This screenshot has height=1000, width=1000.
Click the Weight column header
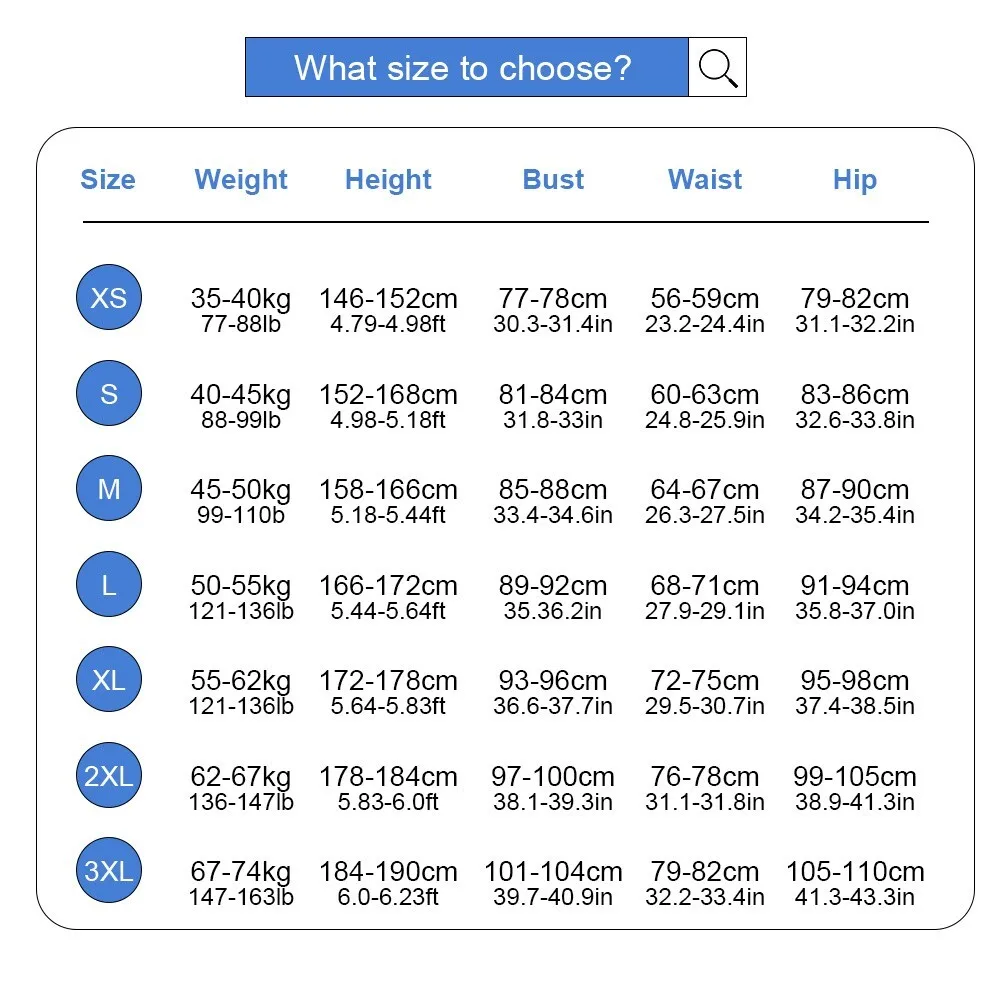click(x=241, y=180)
